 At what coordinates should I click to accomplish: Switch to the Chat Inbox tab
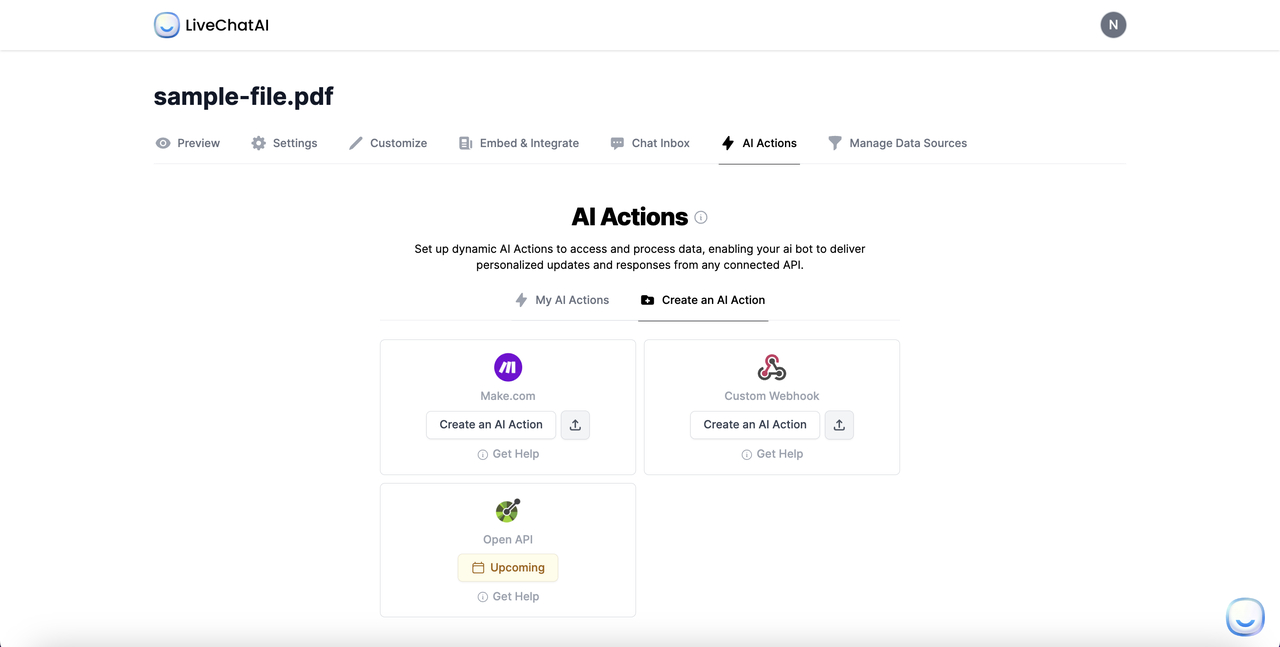[x=650, y=143]
